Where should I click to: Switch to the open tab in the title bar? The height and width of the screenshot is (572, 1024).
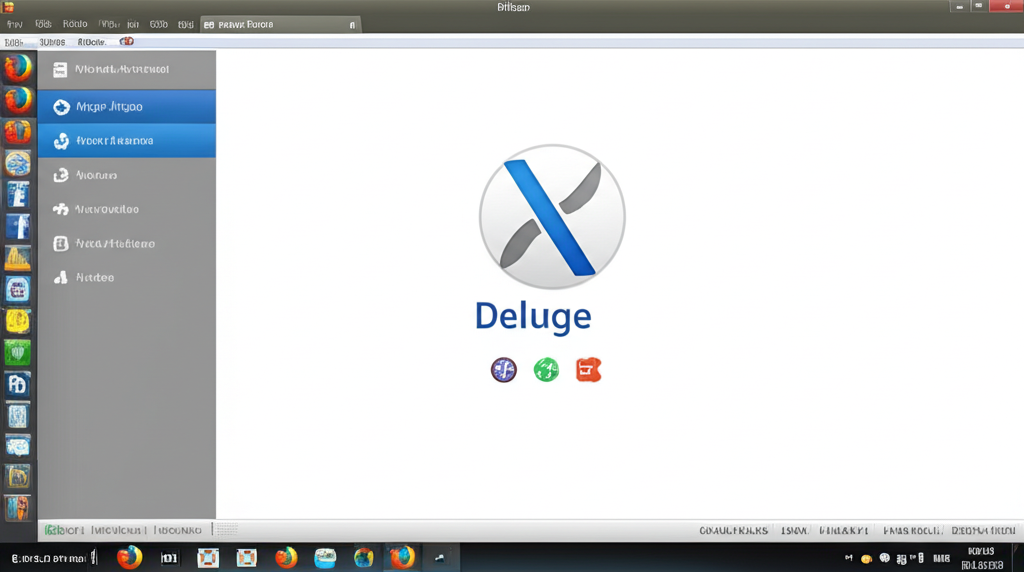(270, 23)
